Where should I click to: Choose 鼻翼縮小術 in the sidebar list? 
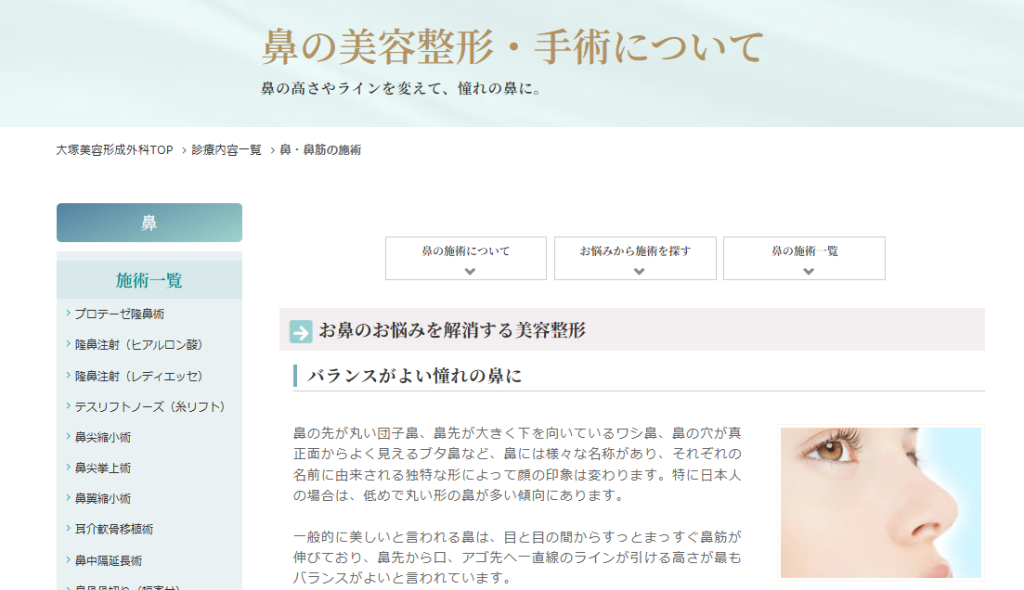pos(103,499)
